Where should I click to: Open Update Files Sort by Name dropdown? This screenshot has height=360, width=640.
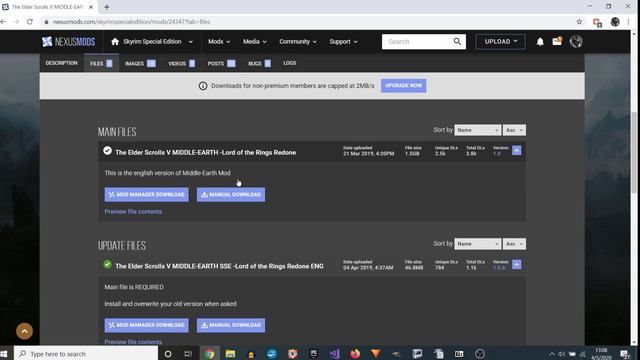[478, 244]
